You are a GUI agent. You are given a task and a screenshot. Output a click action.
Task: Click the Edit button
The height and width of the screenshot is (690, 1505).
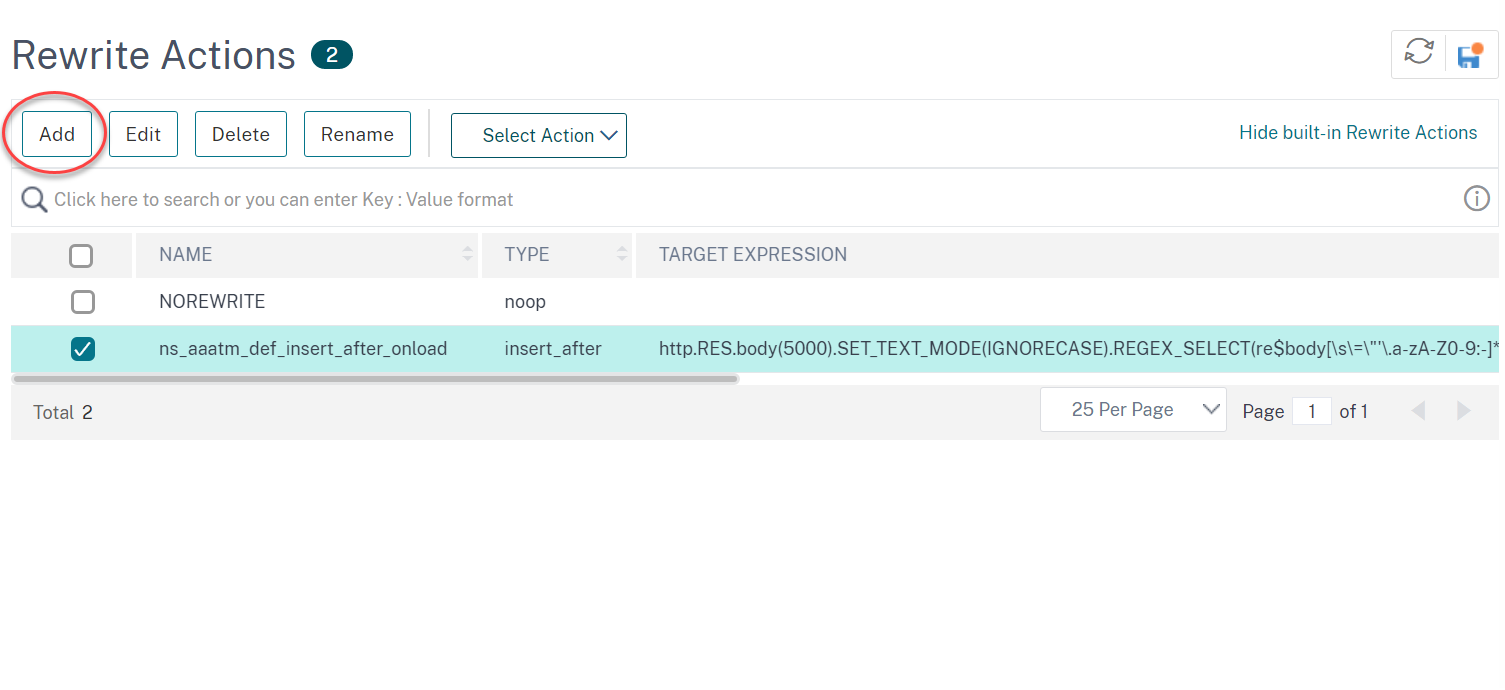(x=143, y=134)
